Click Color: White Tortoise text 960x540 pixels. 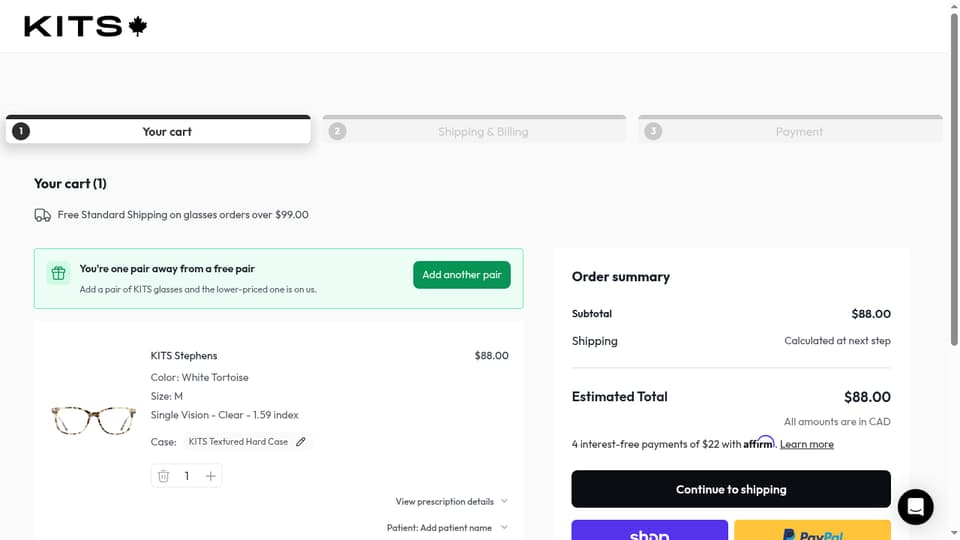point(200,377)
